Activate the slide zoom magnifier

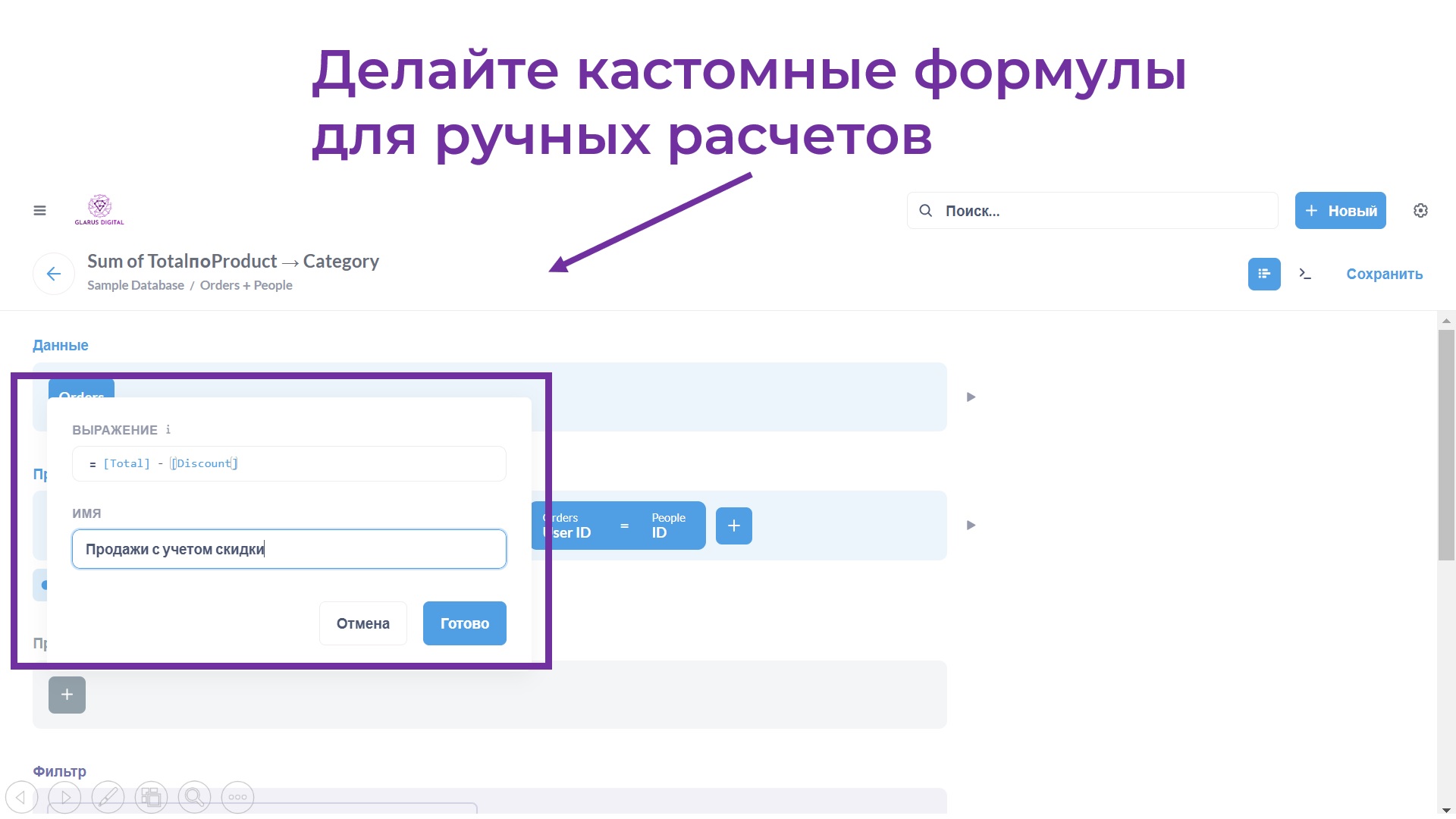[x=195, y=797]
